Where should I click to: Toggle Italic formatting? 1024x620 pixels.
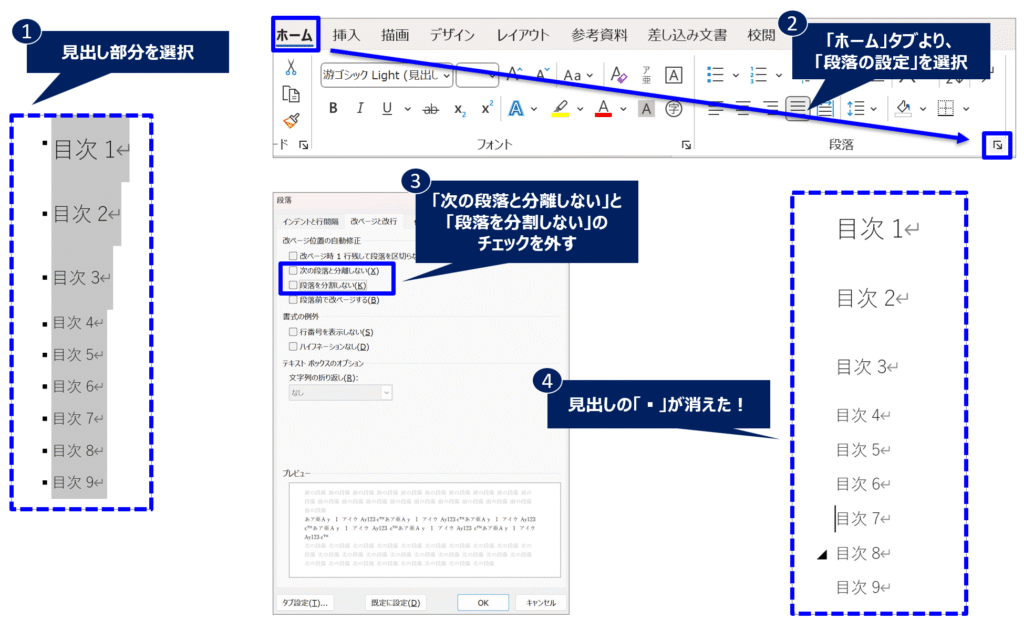(360, 108)
